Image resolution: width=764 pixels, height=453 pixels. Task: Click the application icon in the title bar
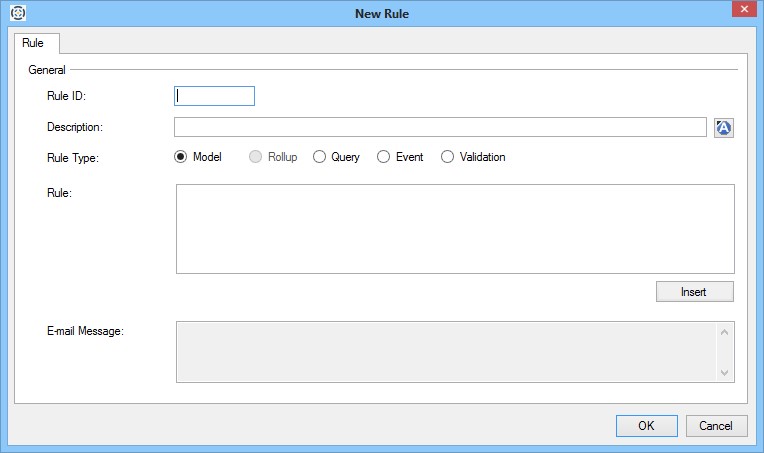coord(17,13)
